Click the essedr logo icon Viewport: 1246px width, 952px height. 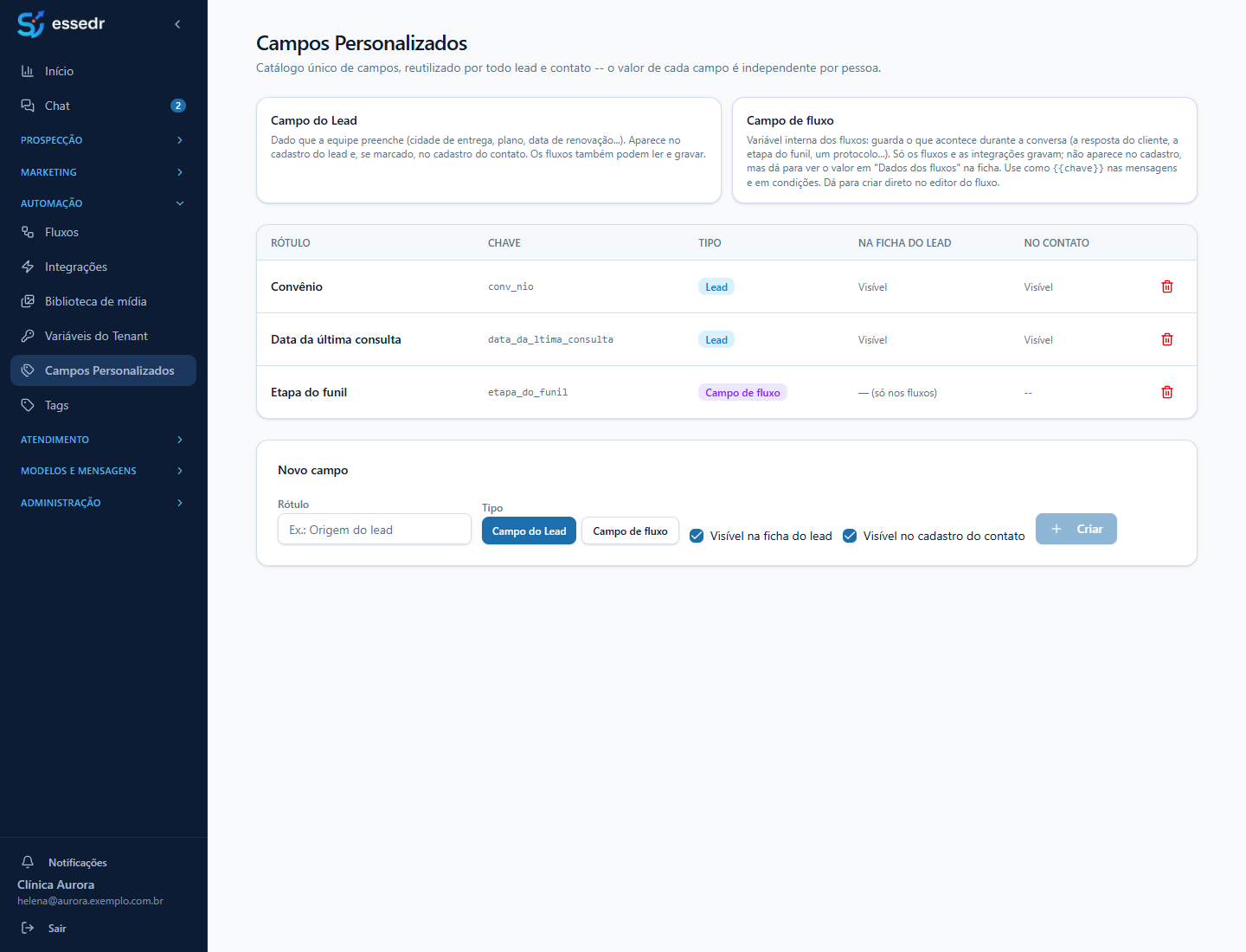pyautogui.click(x=31, y=24)
